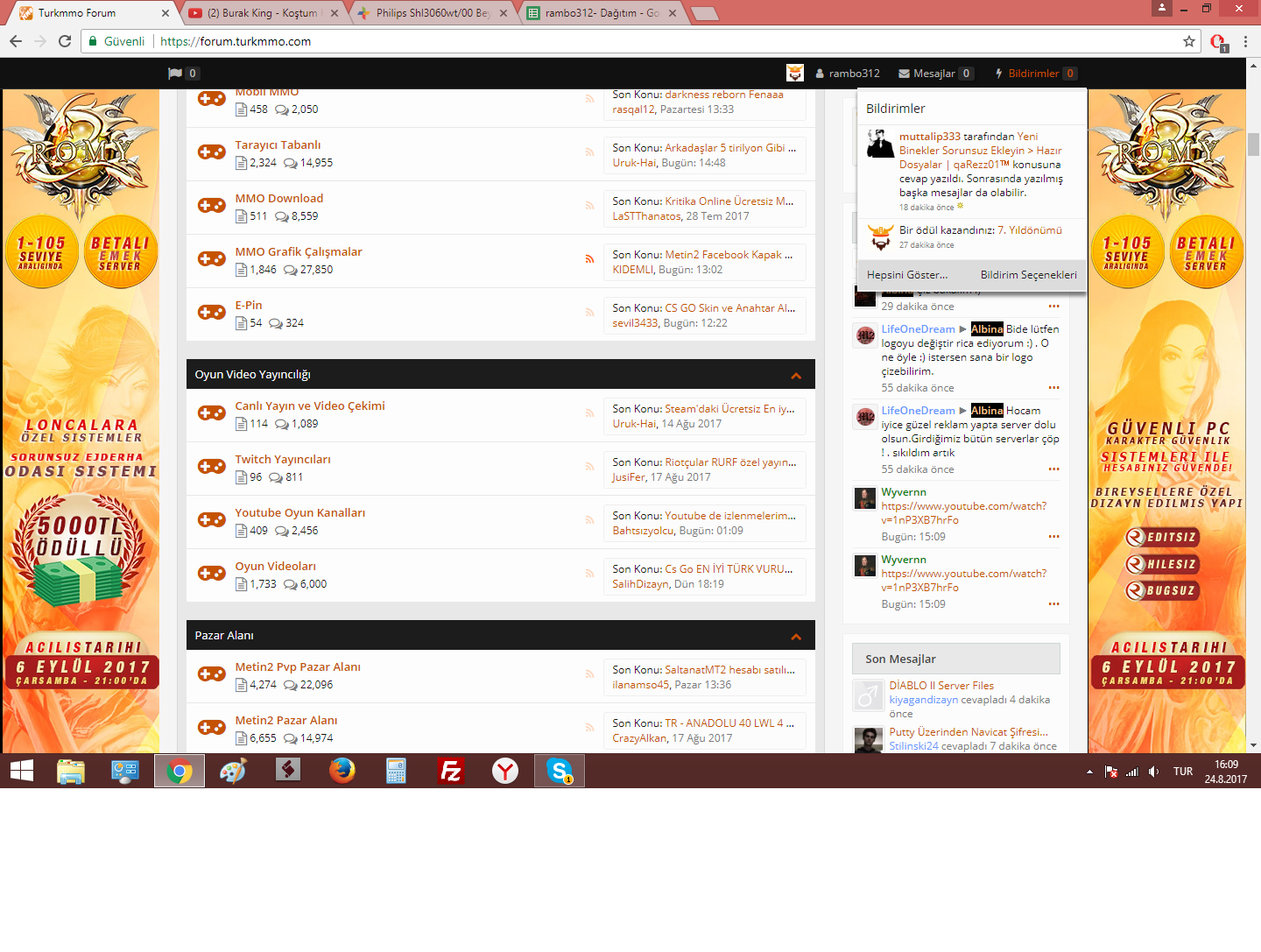The width and height of the screenshot is (1261, 952).
Task: Click the page vertical scrollbar thumb
Action: [1253, 145]
